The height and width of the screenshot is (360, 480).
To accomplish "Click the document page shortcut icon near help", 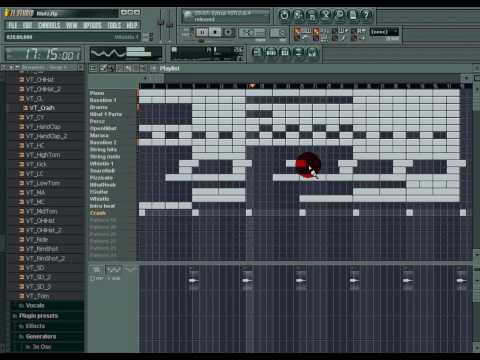I will click(x=353, y=15).
